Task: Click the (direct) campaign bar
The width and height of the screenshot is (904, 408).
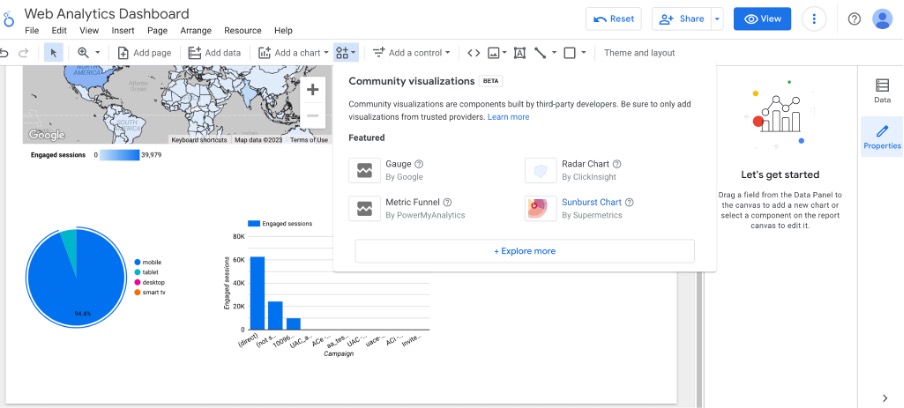Action: click(x=257, y=293)
